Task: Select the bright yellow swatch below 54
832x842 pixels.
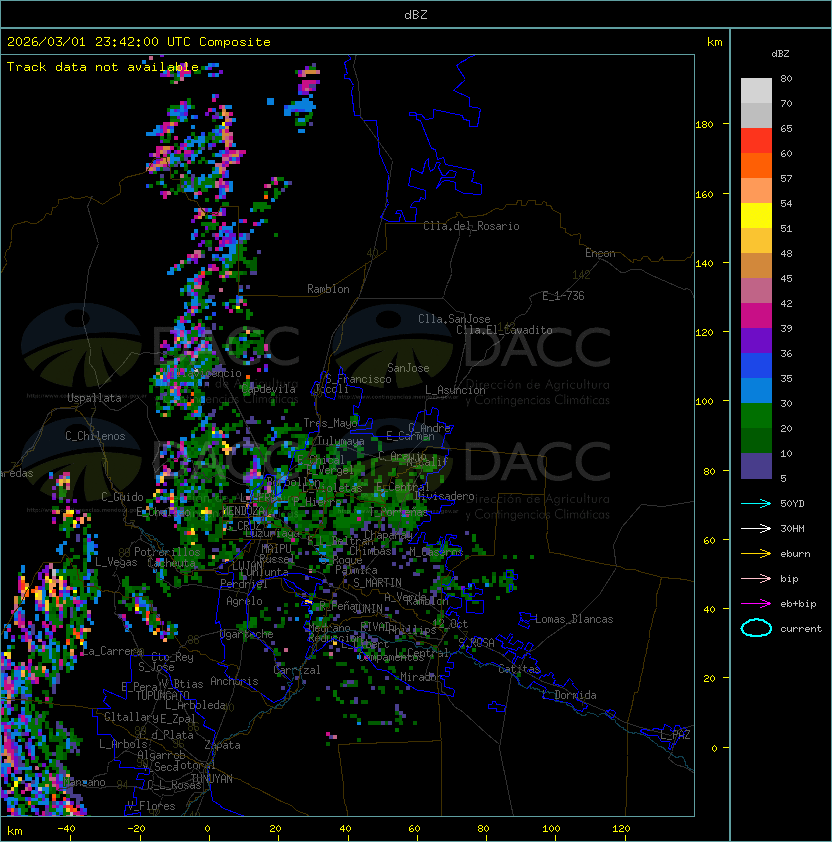Action: [x=756, y=216]
